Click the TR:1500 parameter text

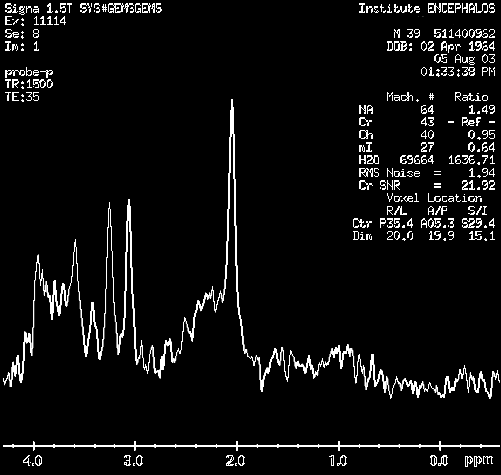(29, 84)
